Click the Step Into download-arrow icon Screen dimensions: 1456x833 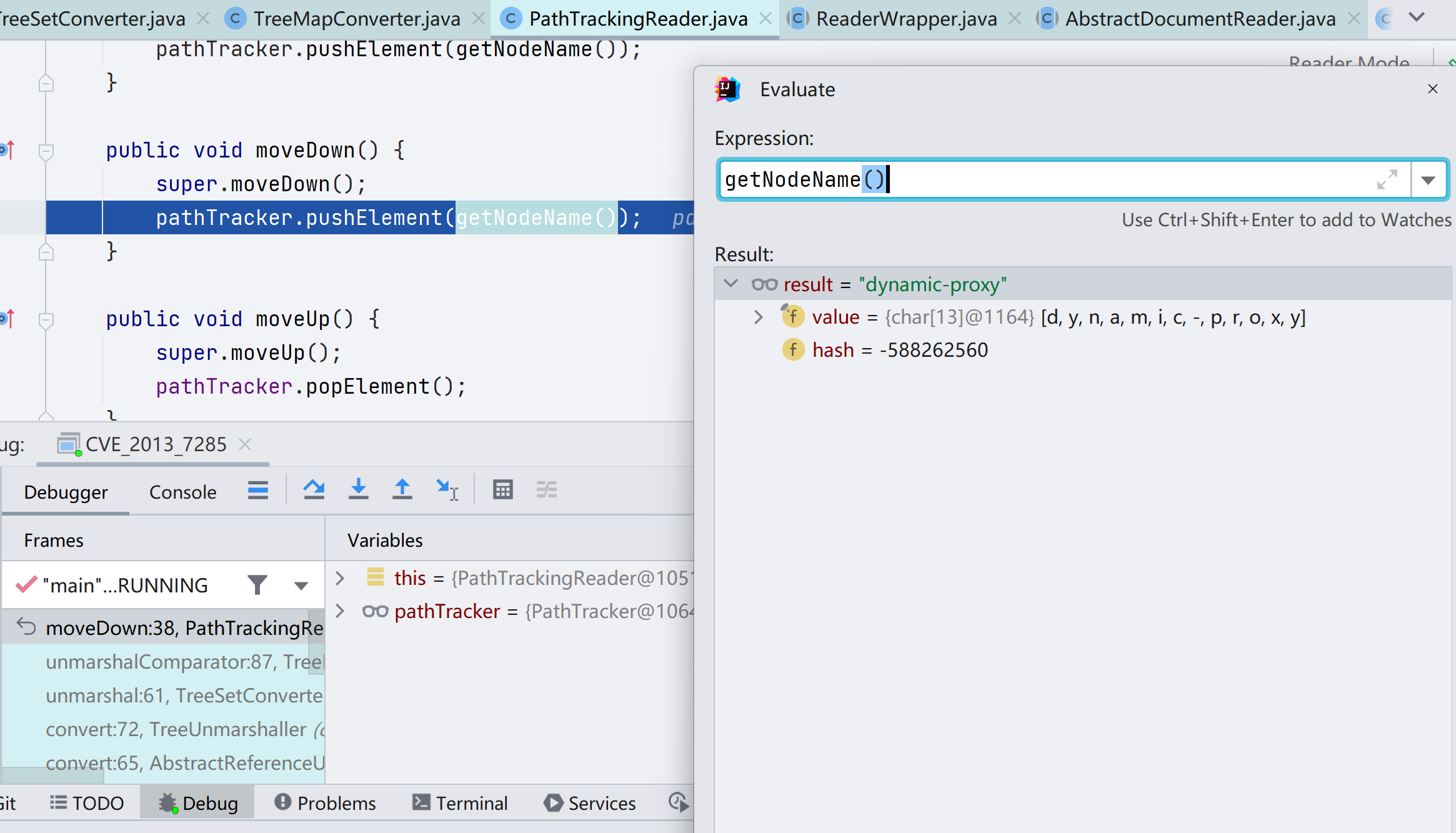(x=358, y=490)
